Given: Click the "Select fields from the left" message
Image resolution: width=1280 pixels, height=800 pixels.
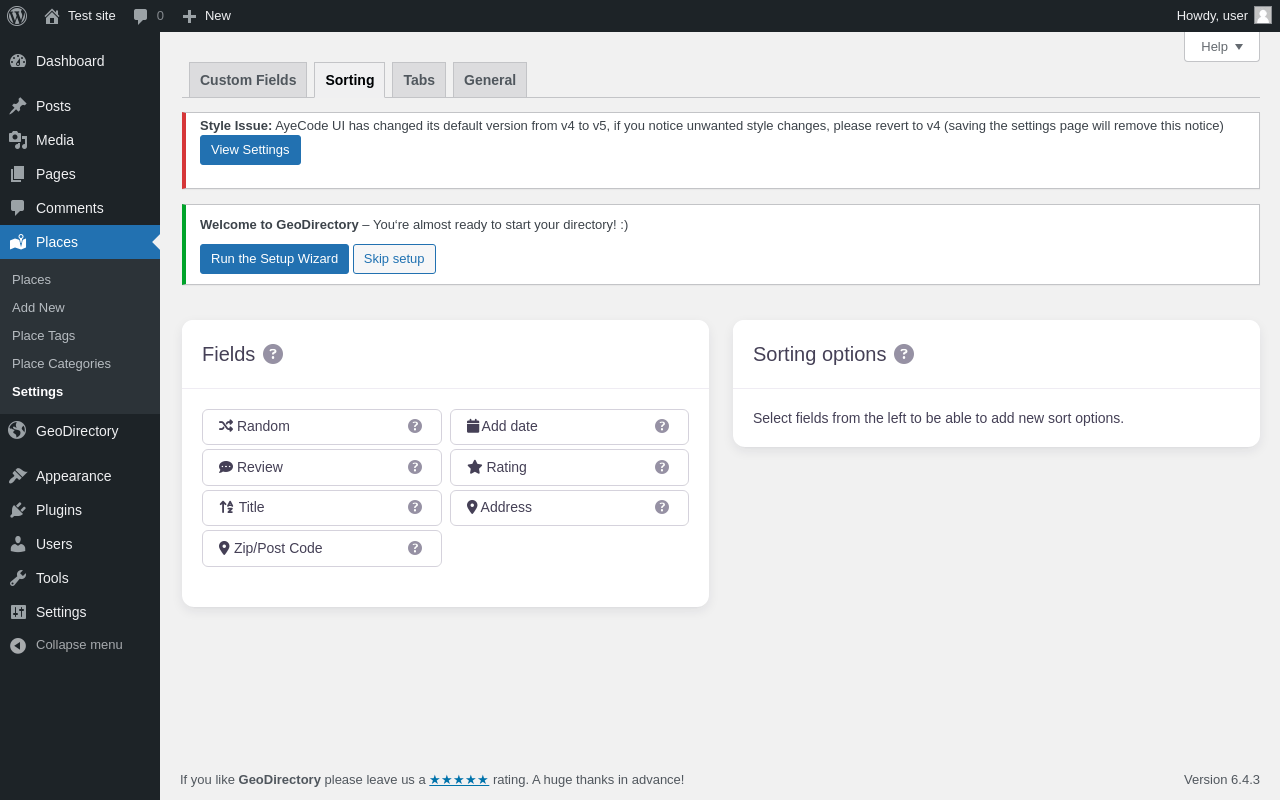Looking at the screenshot, I should (938, 418).
